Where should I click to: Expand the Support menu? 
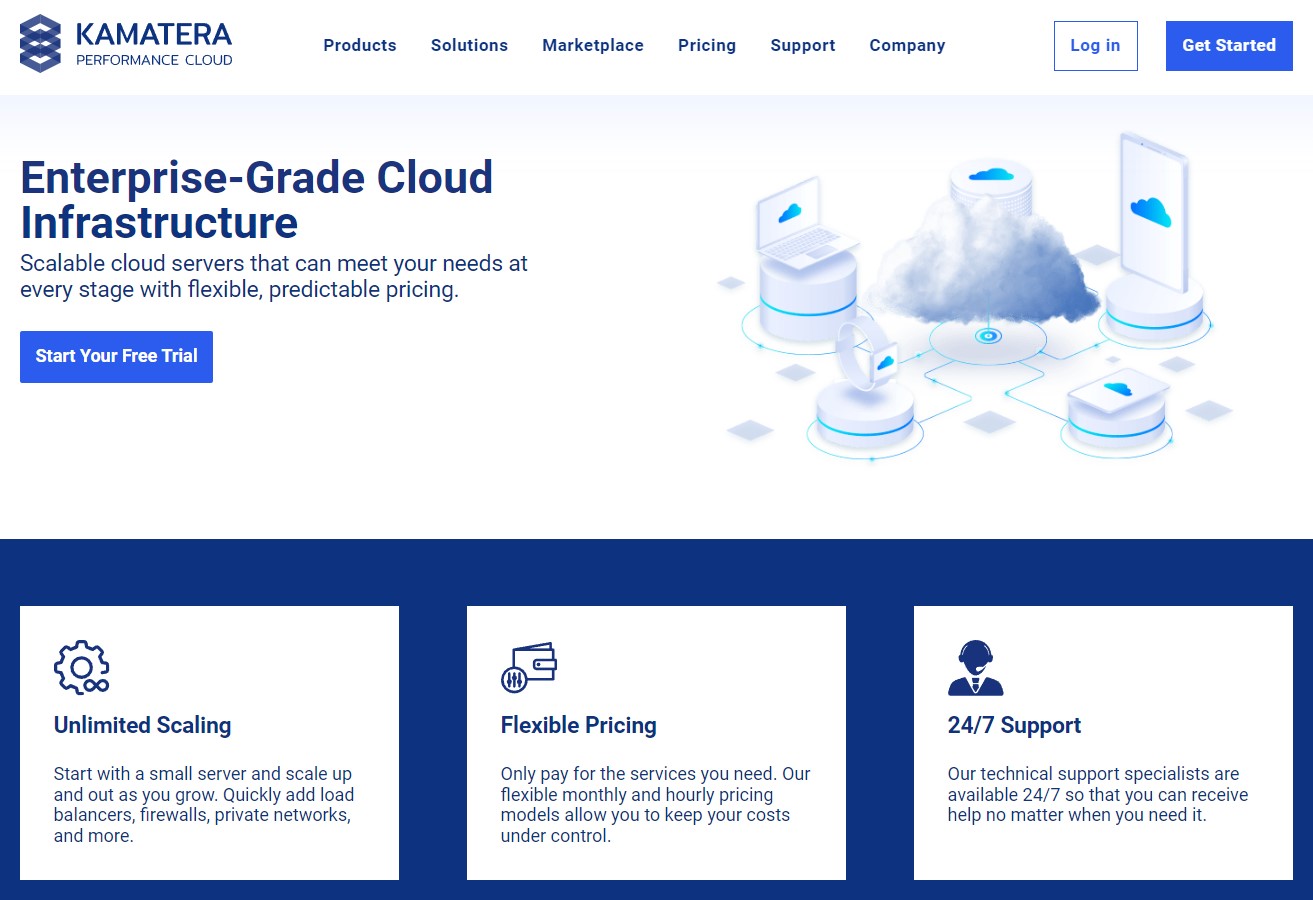coord(803,45)
